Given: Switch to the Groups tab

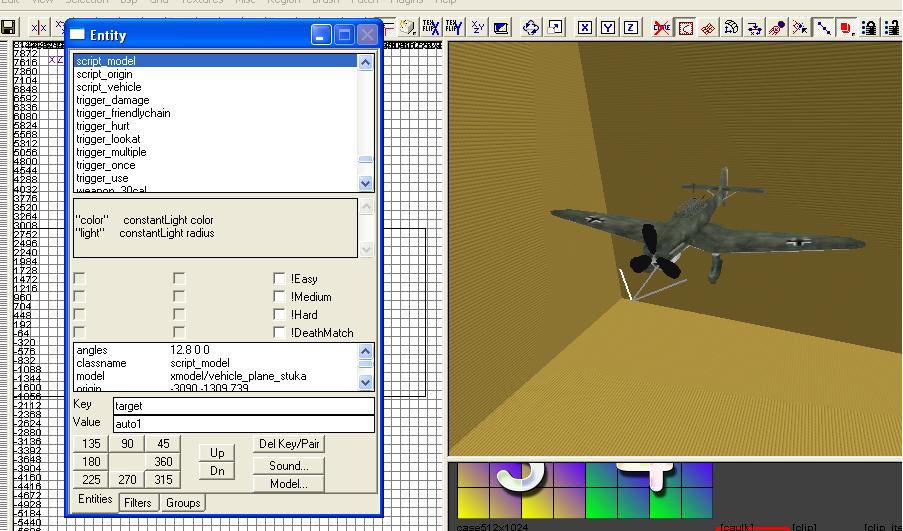Looking at the screenshot, I should point(183,503).
